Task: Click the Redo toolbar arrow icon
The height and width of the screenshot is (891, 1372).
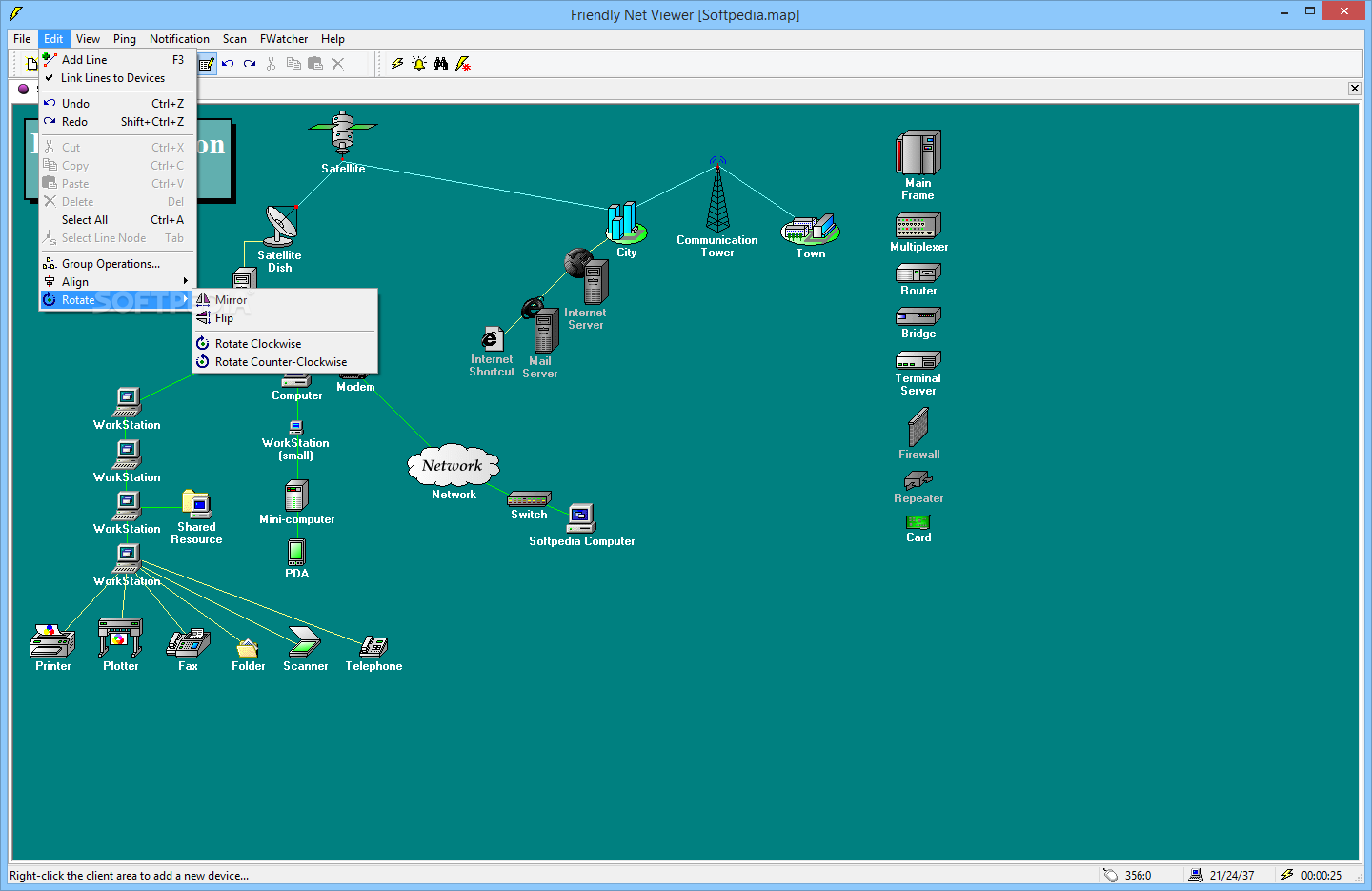Action: (250, 64)
